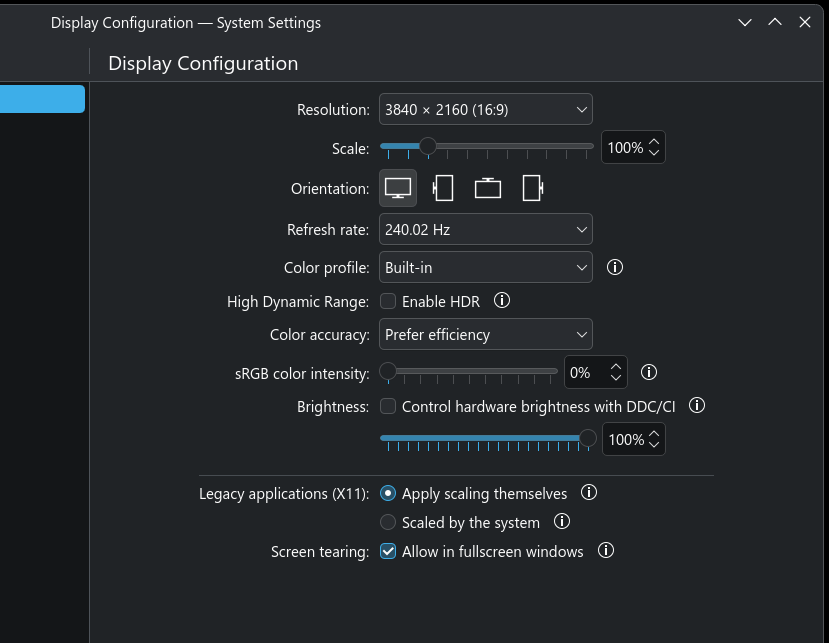Viewport: 829px width, 643px height.
Task: Decrease Scale percentage with down arrow
Action: [655, 152]
